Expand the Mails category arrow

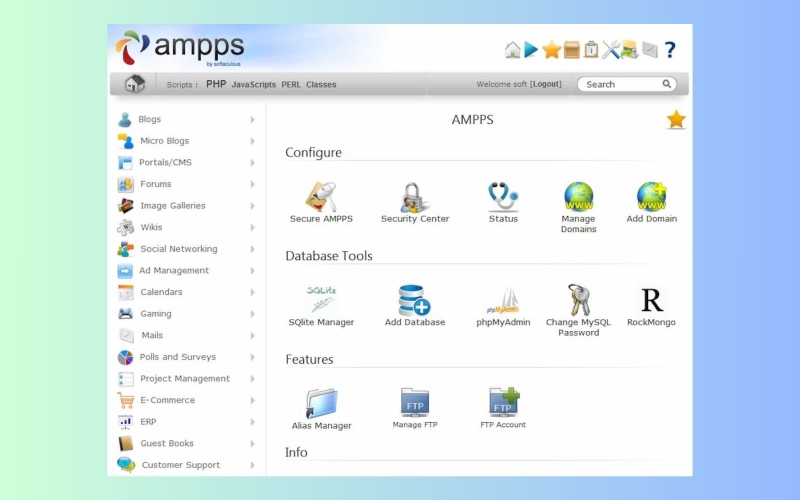(253, 335)
